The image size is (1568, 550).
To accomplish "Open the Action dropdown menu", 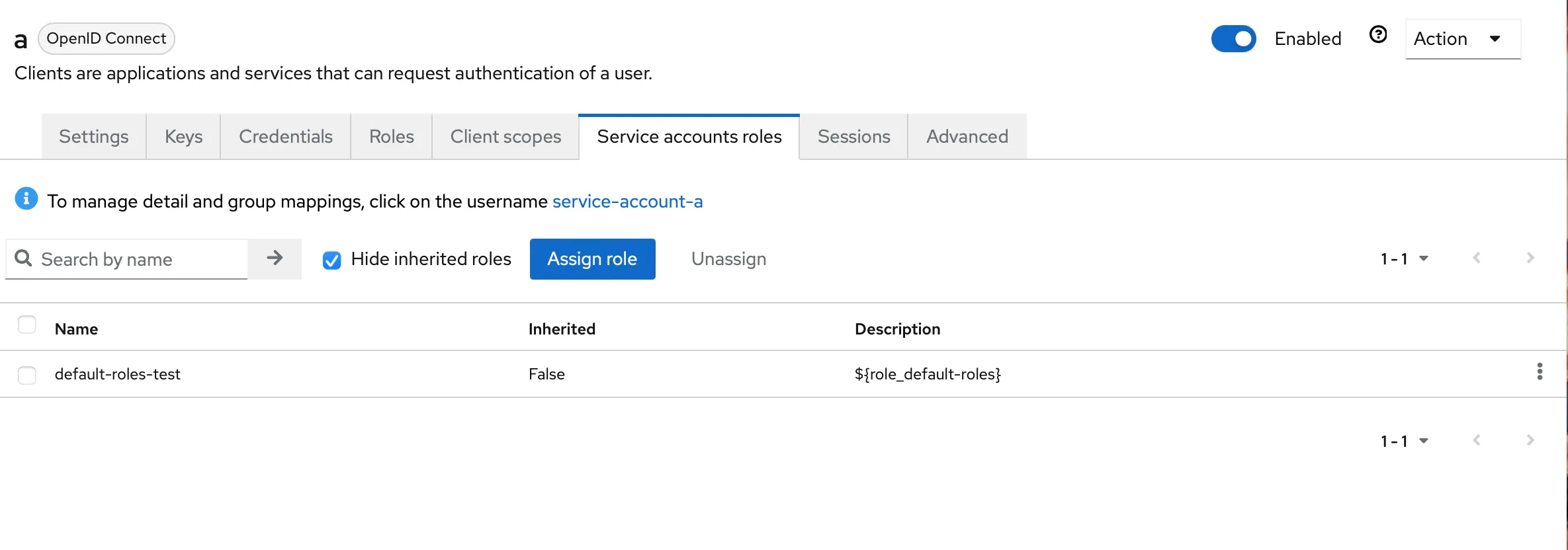I will coord(1462,39).
